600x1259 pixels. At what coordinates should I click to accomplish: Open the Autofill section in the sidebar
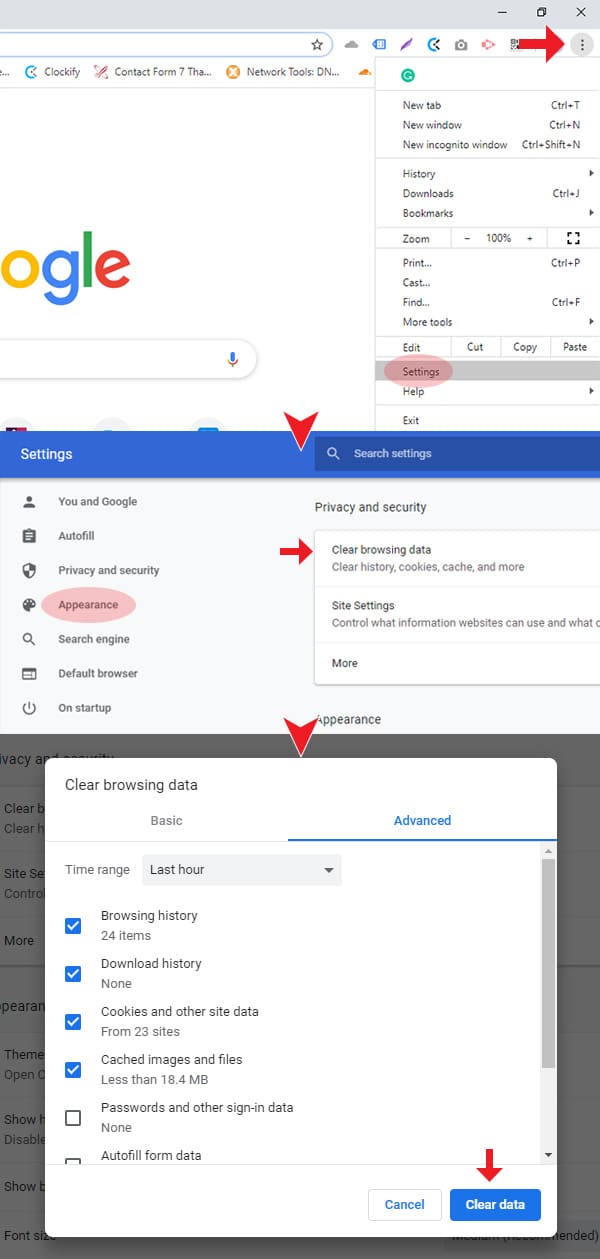tap(76, 536)
